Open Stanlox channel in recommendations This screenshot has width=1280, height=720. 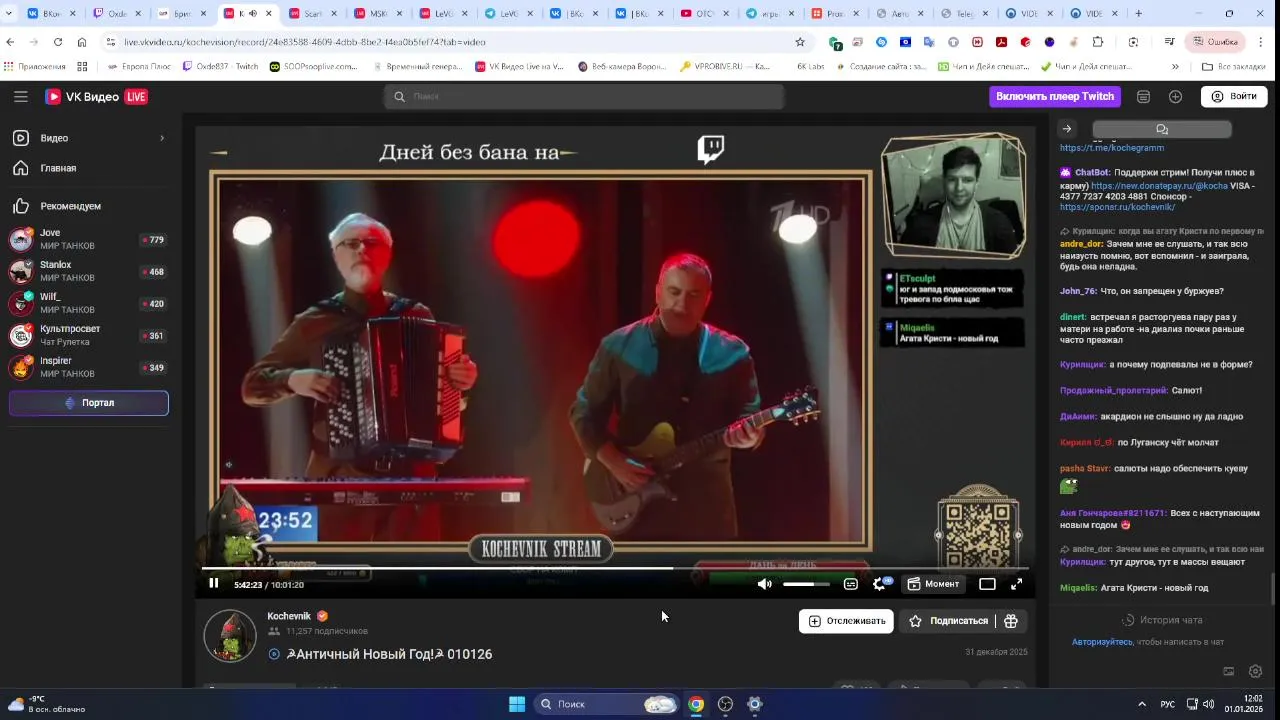pos(88,271)
